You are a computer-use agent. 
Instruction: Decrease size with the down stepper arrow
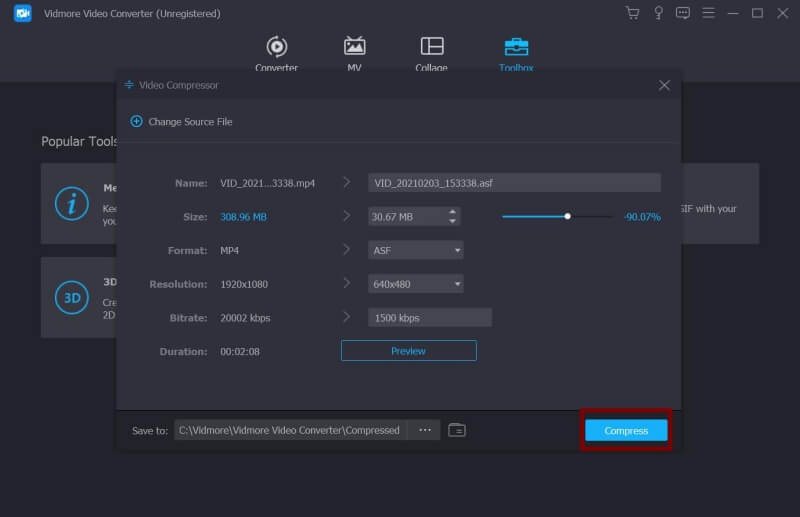453,221
